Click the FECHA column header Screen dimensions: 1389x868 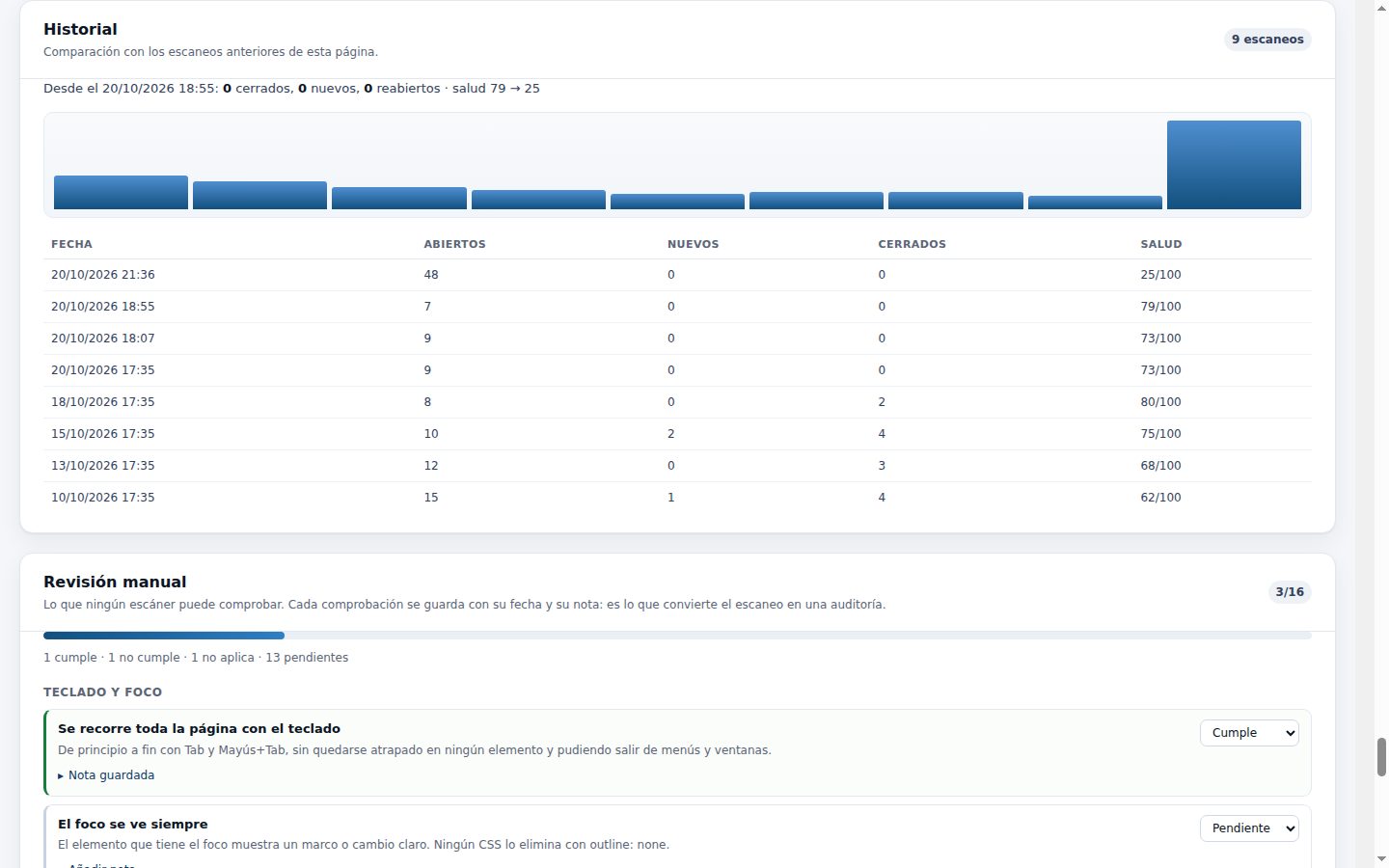coord(71,244)
